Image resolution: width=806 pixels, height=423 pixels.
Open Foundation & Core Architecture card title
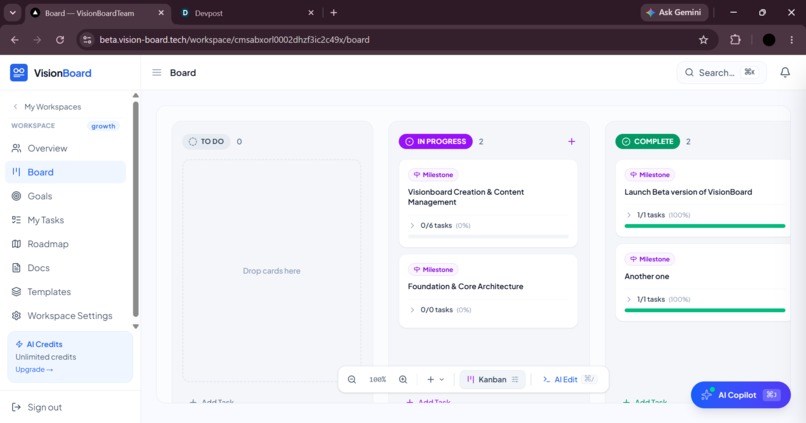[465, 286]
